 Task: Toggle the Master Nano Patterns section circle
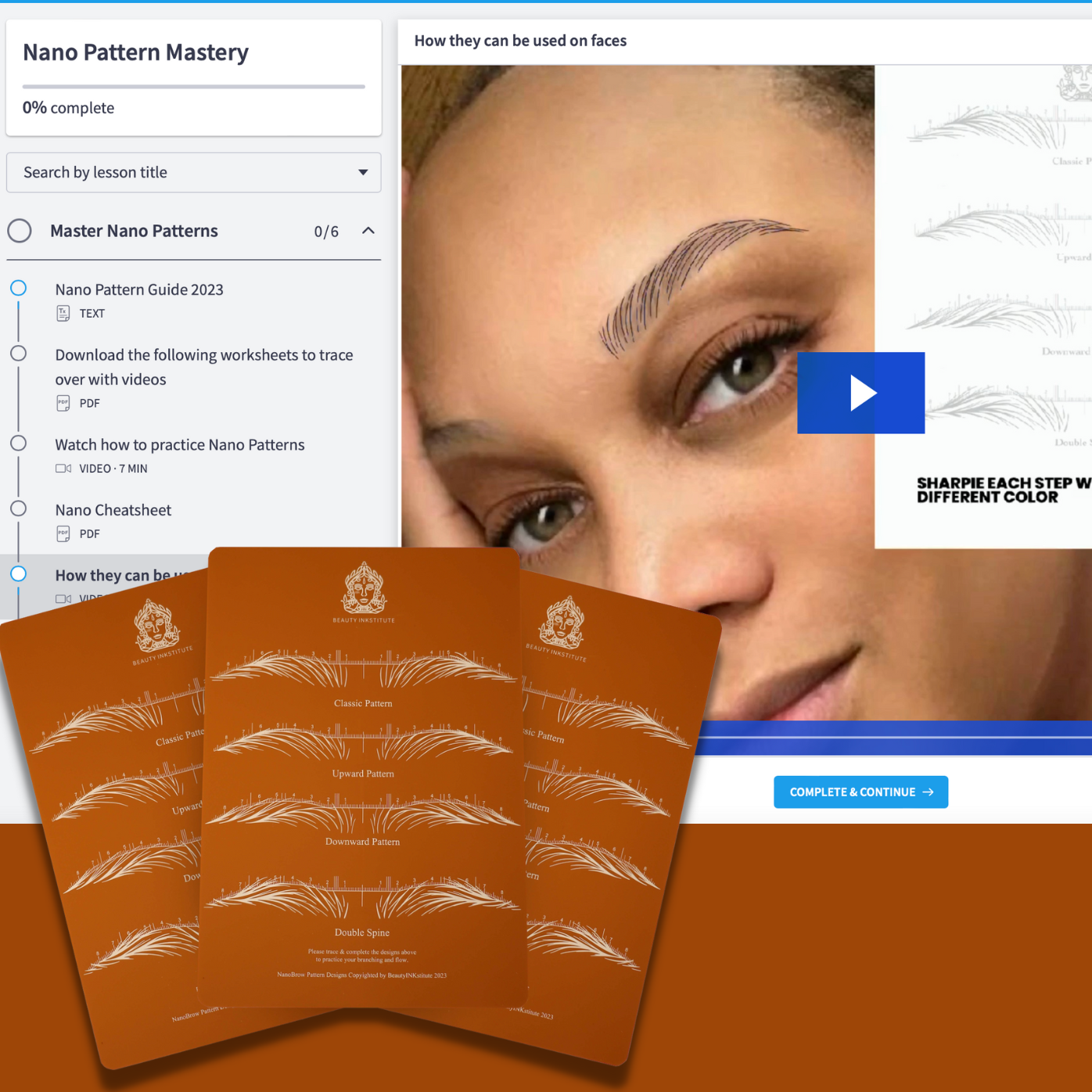20,231
